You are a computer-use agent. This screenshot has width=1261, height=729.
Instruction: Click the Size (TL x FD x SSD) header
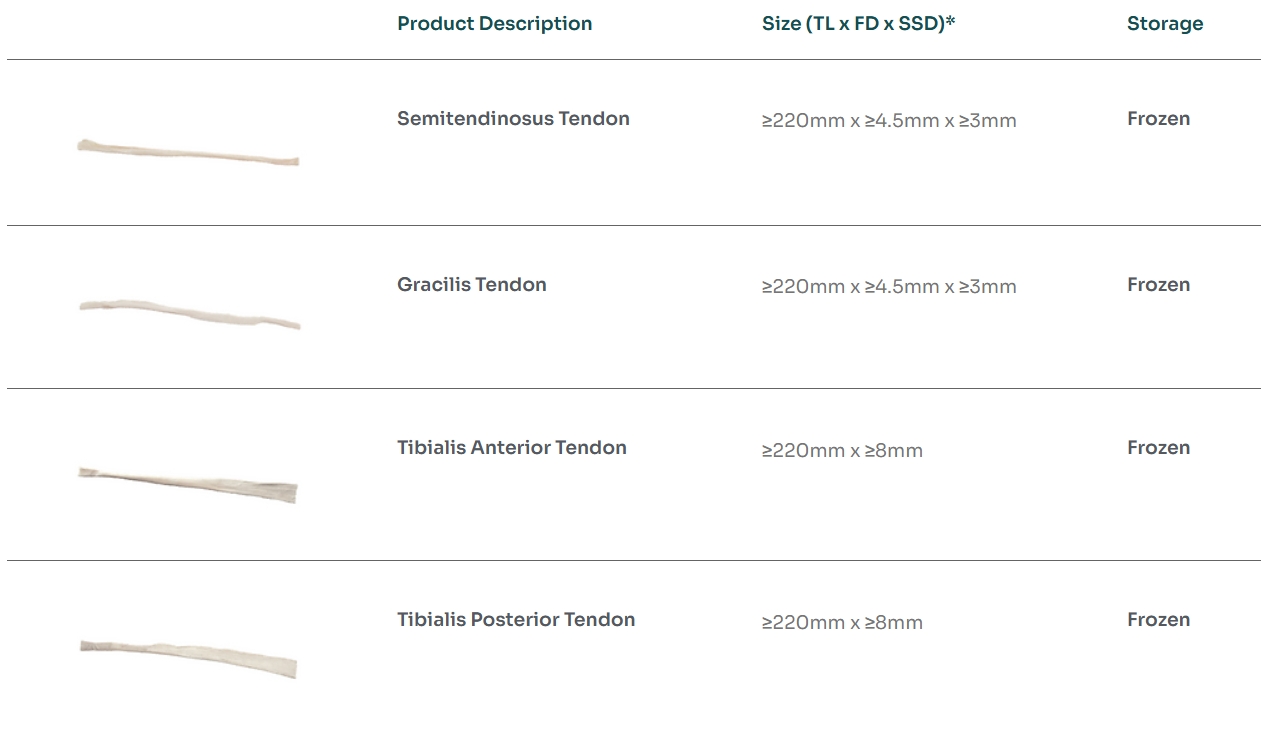(x=853, y=23)
